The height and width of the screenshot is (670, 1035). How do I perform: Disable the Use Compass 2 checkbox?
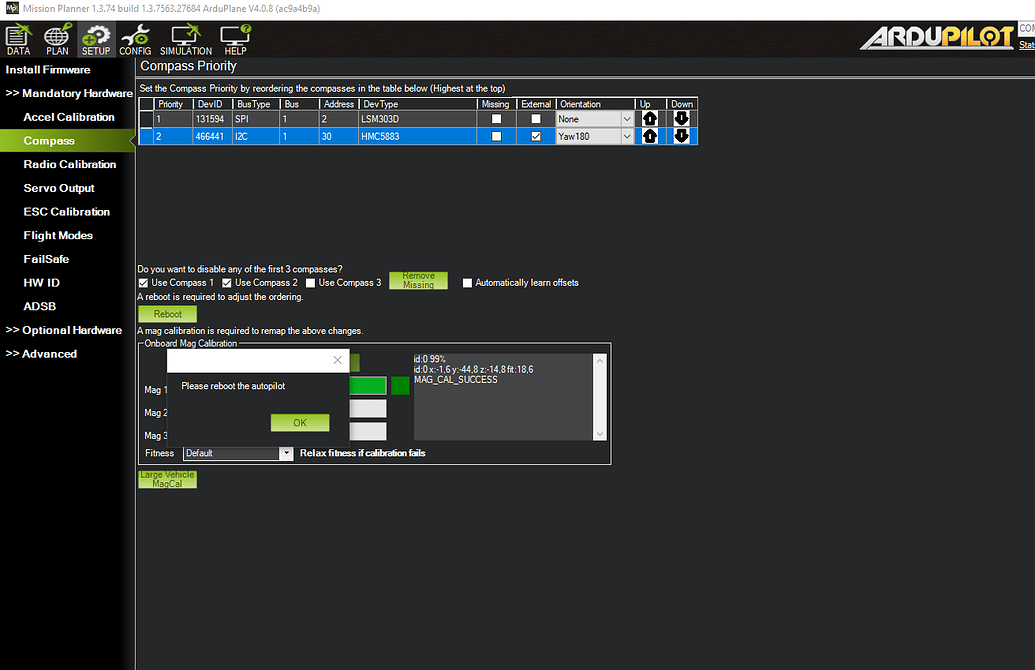(227, 282)
